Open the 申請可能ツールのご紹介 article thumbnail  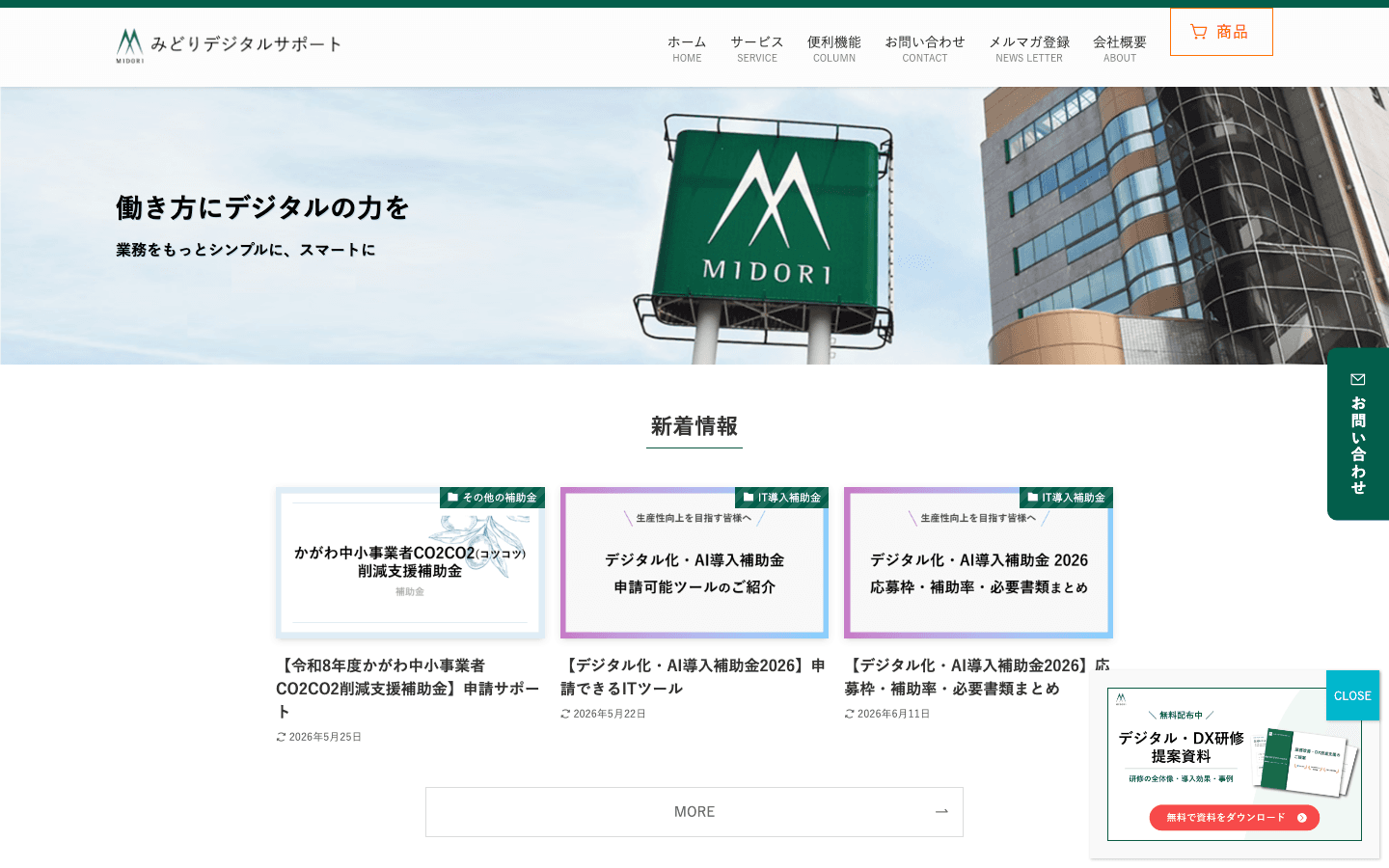coord(694,563)
